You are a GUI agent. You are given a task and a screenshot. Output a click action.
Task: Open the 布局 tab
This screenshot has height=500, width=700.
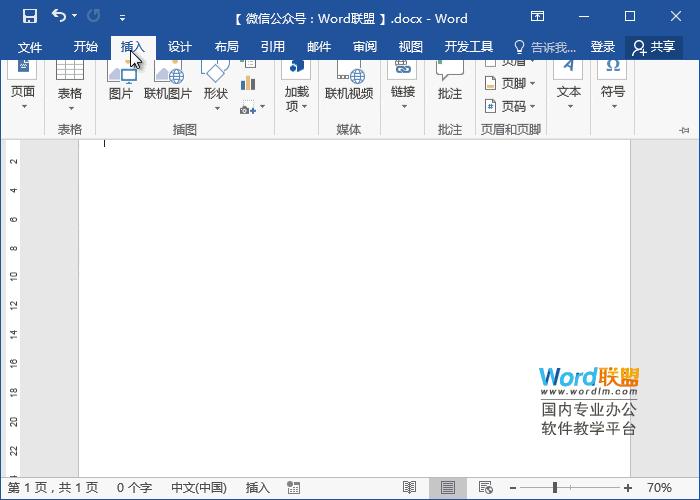point(226,47)
